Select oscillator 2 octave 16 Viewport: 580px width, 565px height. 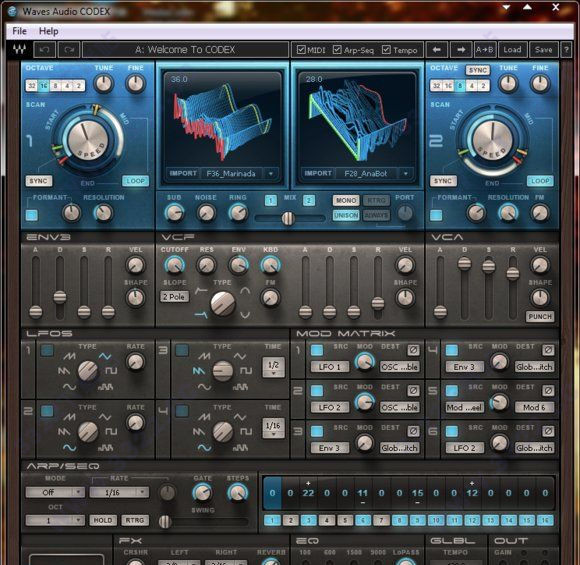pos(448,86)
